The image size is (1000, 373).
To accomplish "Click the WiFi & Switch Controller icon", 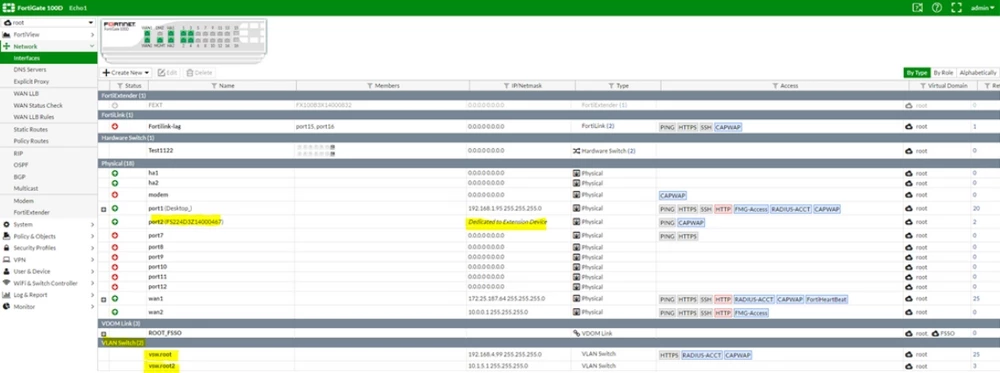I will pos(7,283).
